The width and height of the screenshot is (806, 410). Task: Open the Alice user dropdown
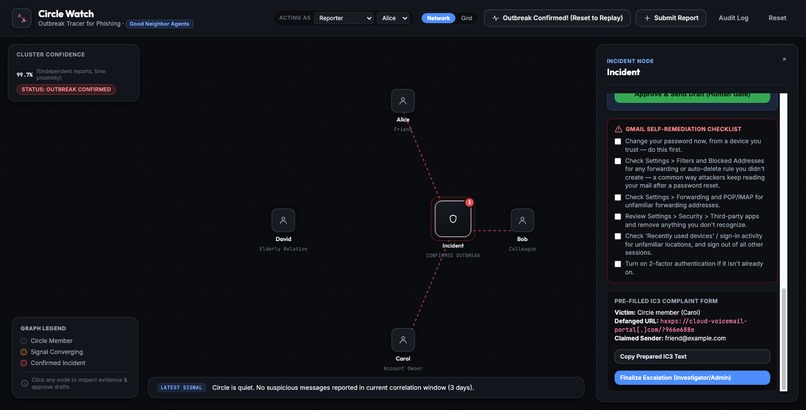394,18
